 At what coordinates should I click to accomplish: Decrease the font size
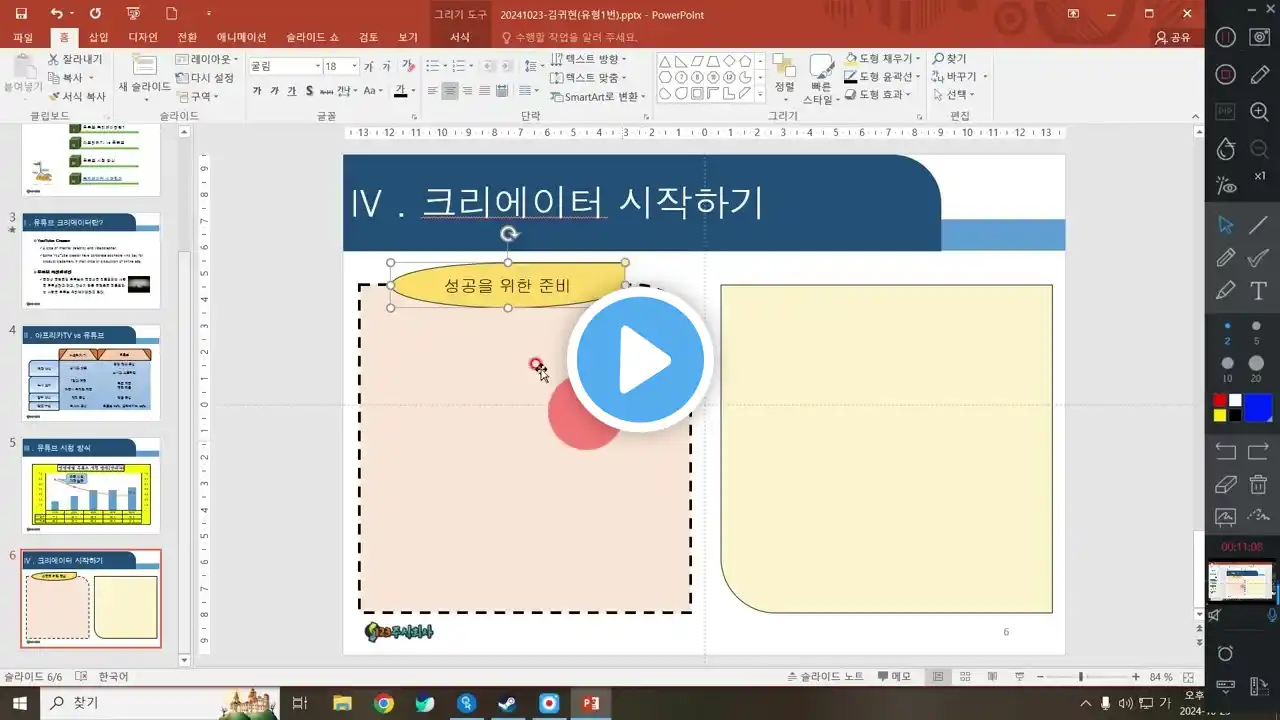[x=386, y=66]
